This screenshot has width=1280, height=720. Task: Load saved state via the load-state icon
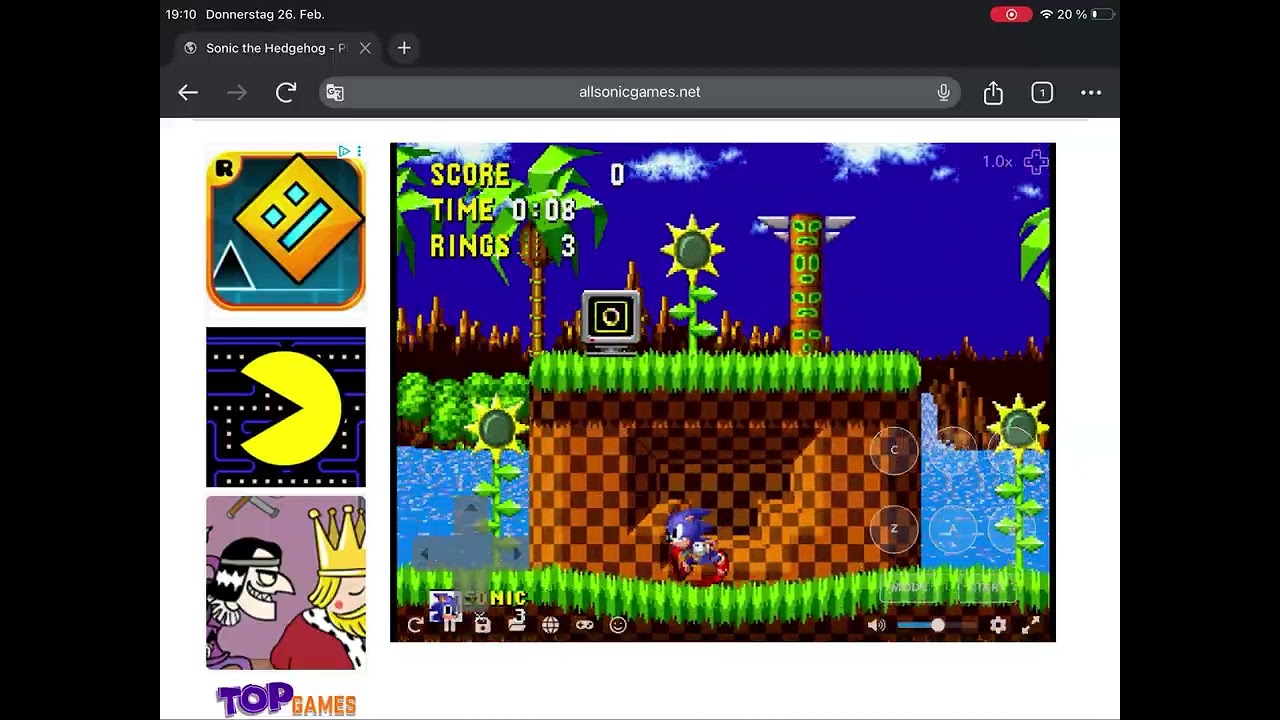517,625
